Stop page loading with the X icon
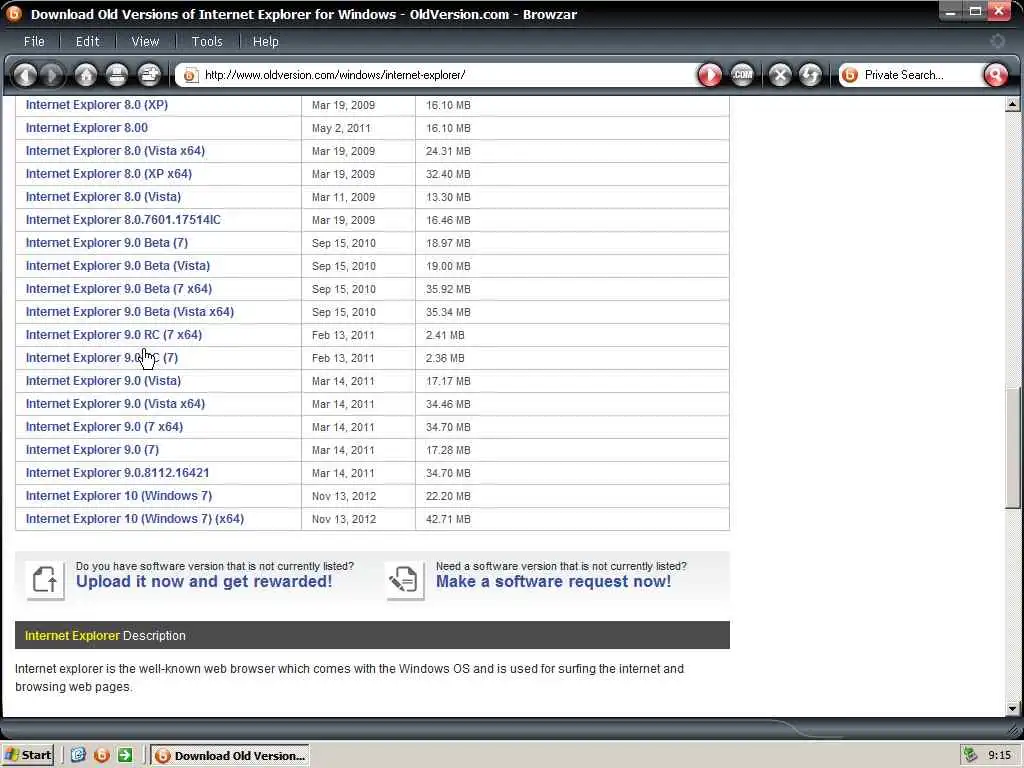Viewport: 1024px width, 768px height. 780,75
